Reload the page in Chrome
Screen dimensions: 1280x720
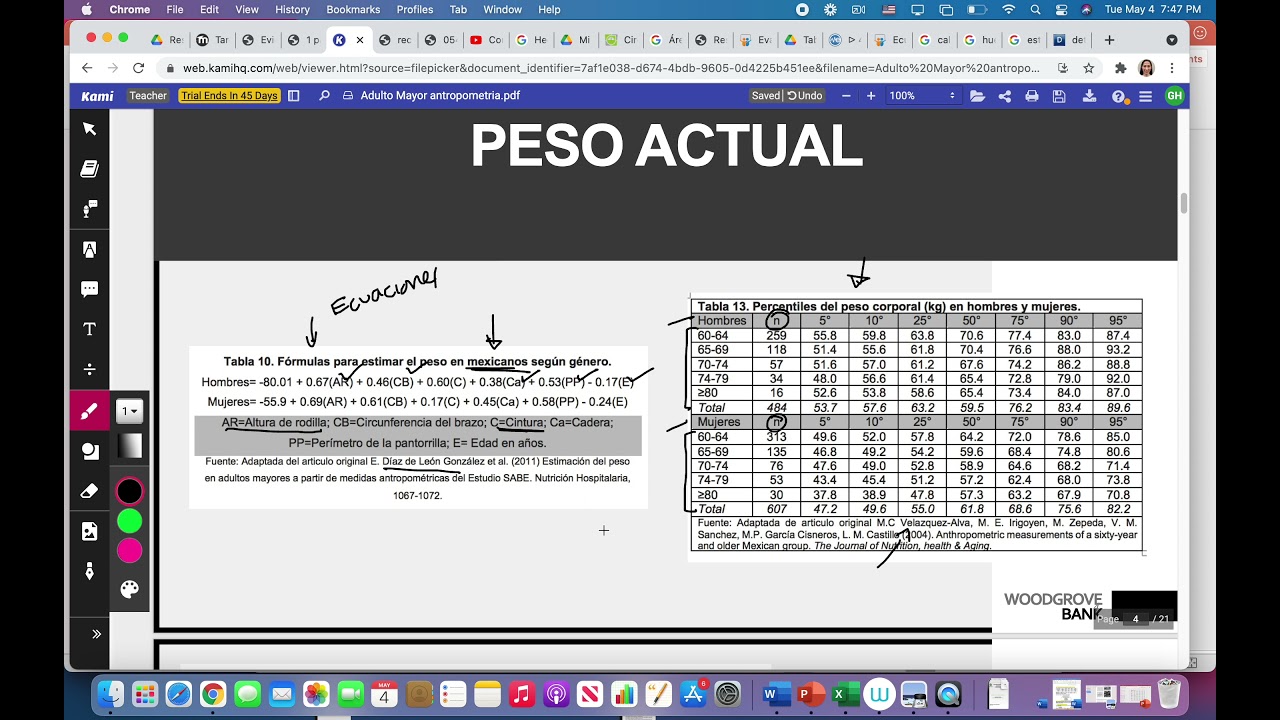(x=138, y=68)
